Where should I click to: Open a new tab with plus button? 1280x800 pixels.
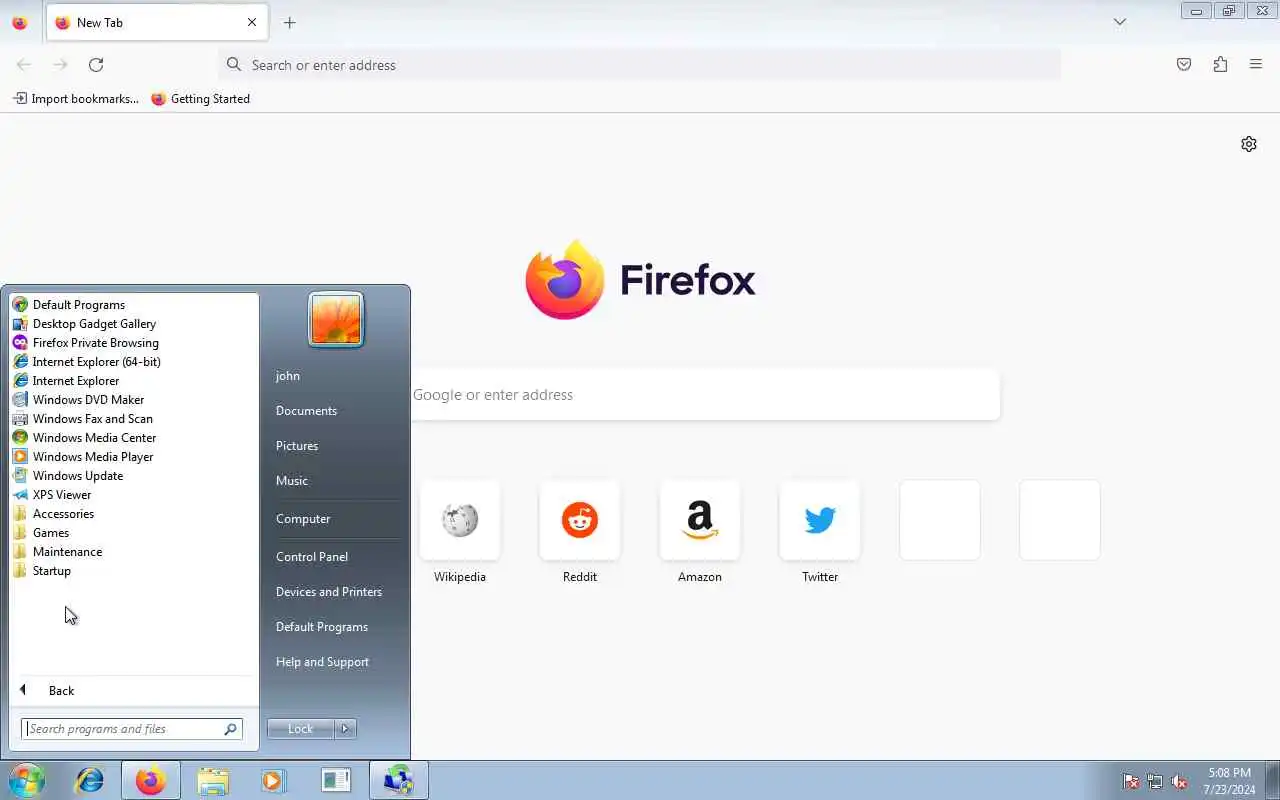(289, 22)
